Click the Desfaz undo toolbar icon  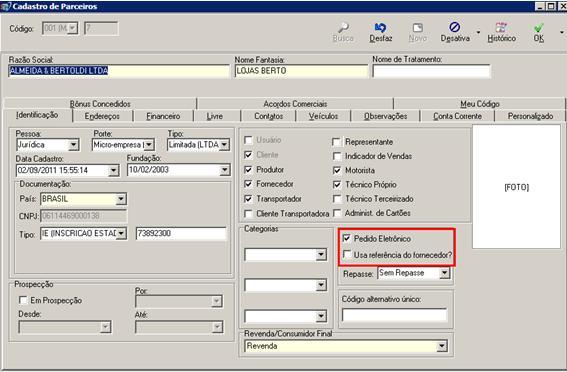380,28
